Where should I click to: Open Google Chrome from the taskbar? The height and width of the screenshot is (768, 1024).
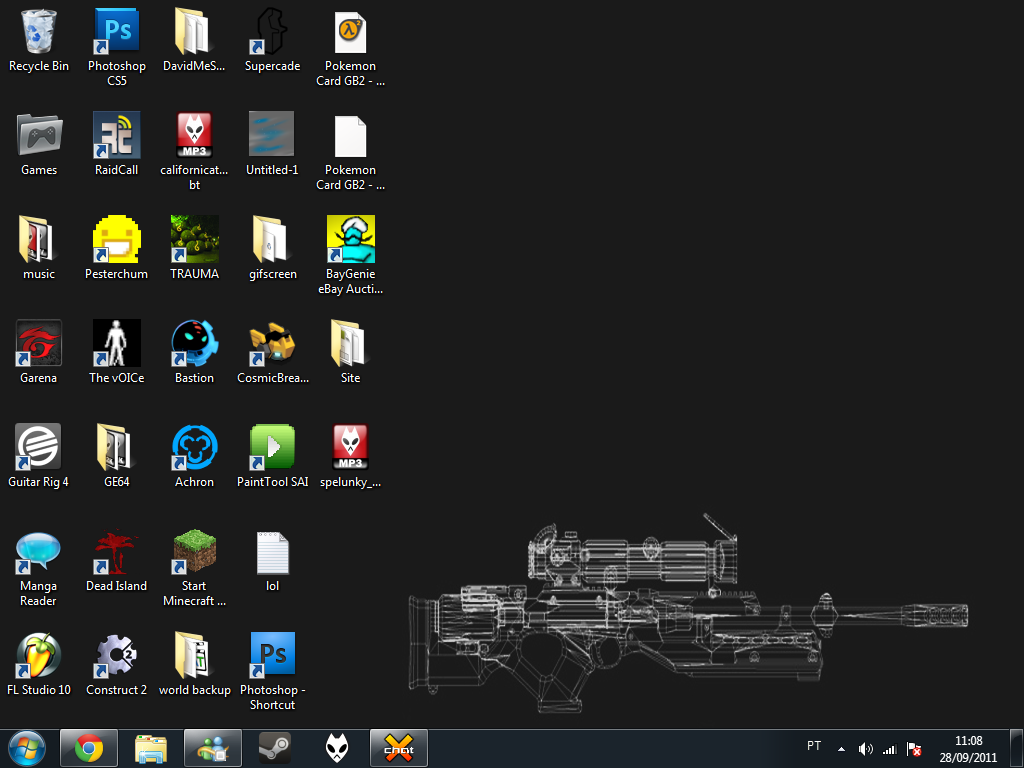(89, 748)
